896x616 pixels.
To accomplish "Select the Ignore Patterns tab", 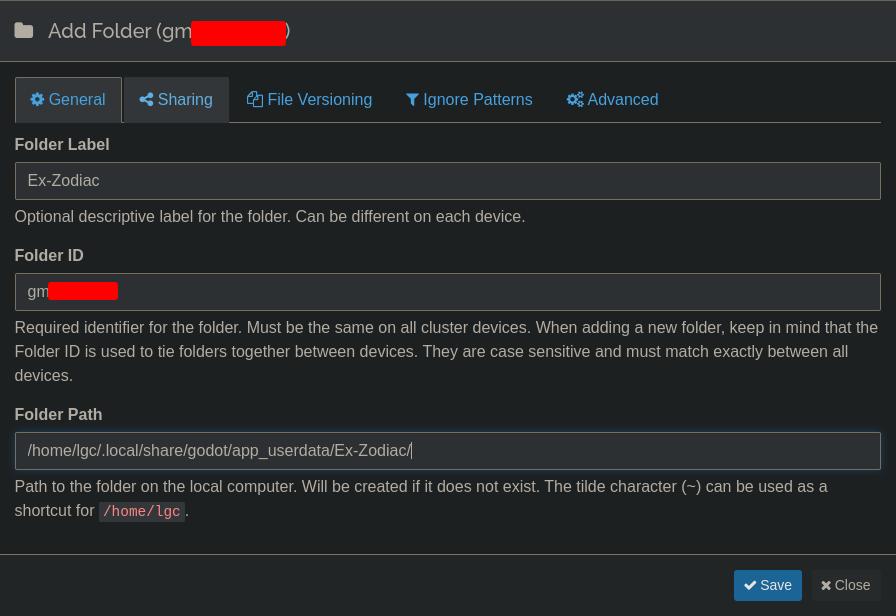I will (469, 99).
